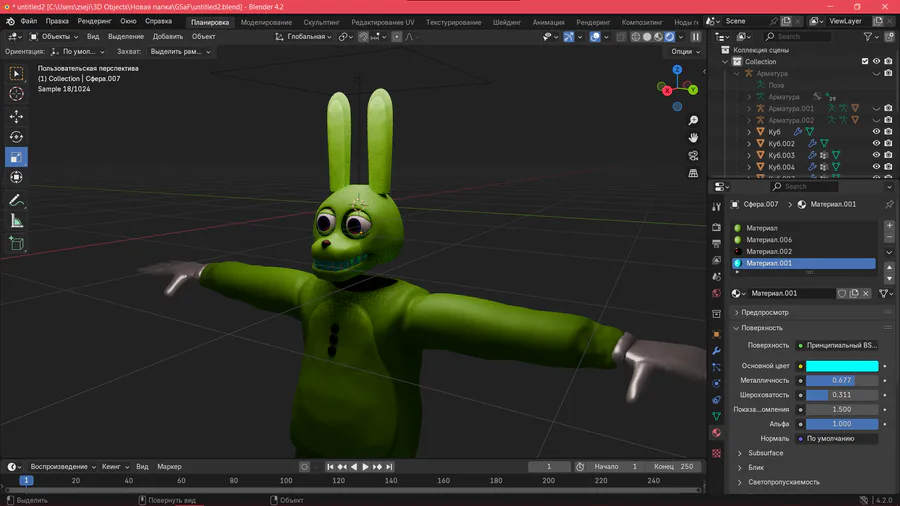Open the Глобальная orientation dropdown
The image size is (900, 506).
pyautogui.click(x=304, y=37)
